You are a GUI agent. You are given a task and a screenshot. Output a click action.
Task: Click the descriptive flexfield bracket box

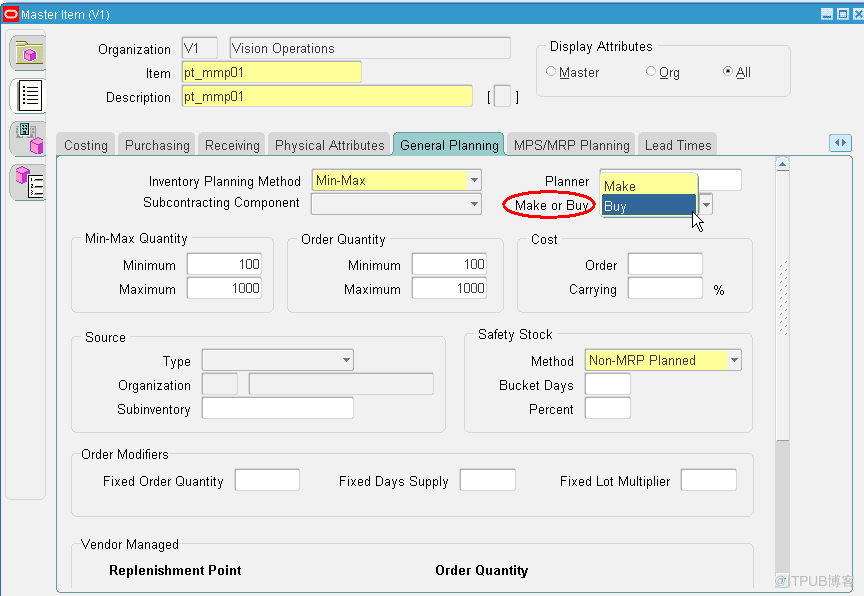(x=502, y=97)
